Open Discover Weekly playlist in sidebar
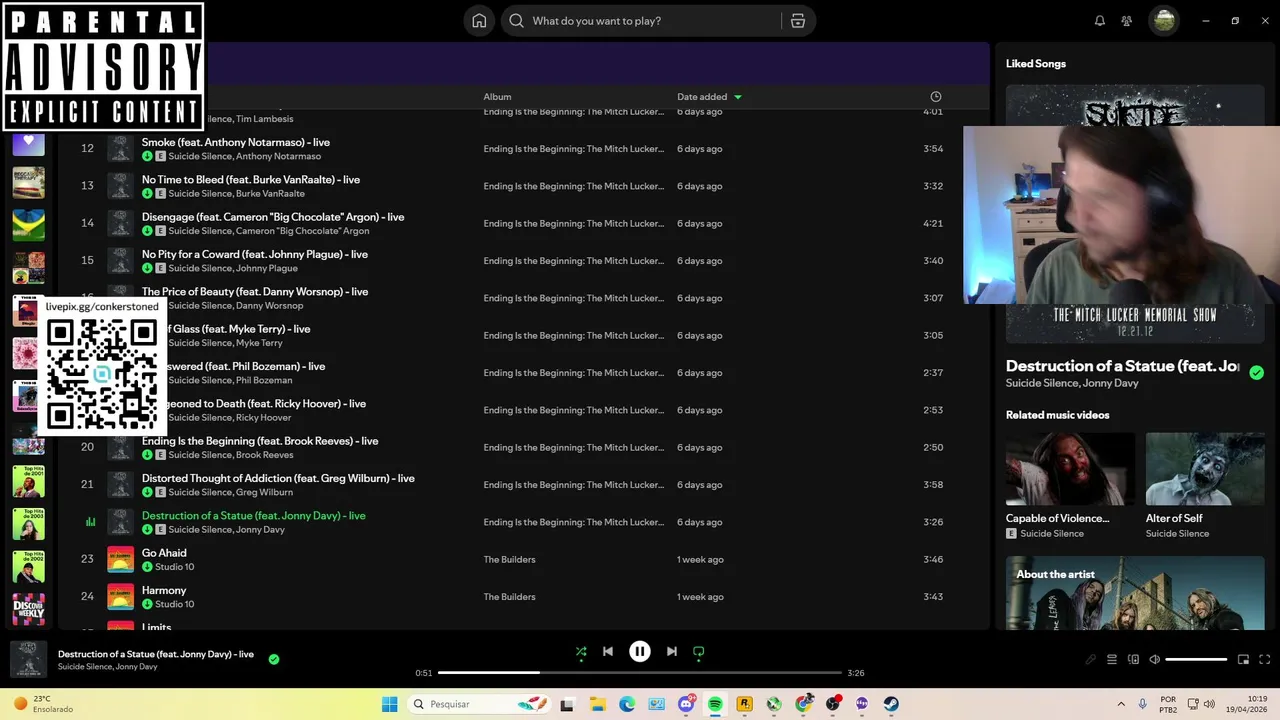 [28, 609]
